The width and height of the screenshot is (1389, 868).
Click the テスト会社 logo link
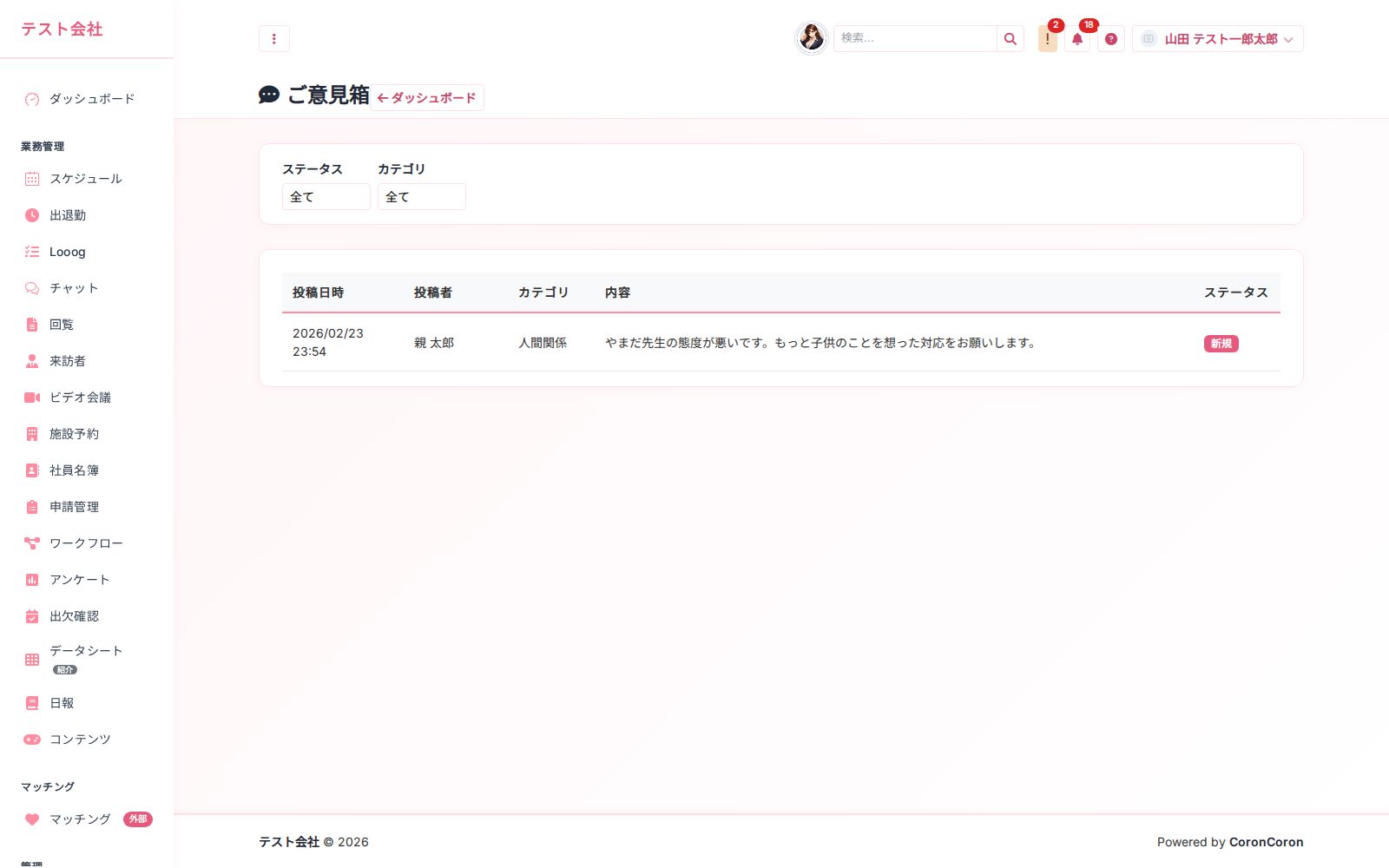pyautogui.click(x=62, y=30)
